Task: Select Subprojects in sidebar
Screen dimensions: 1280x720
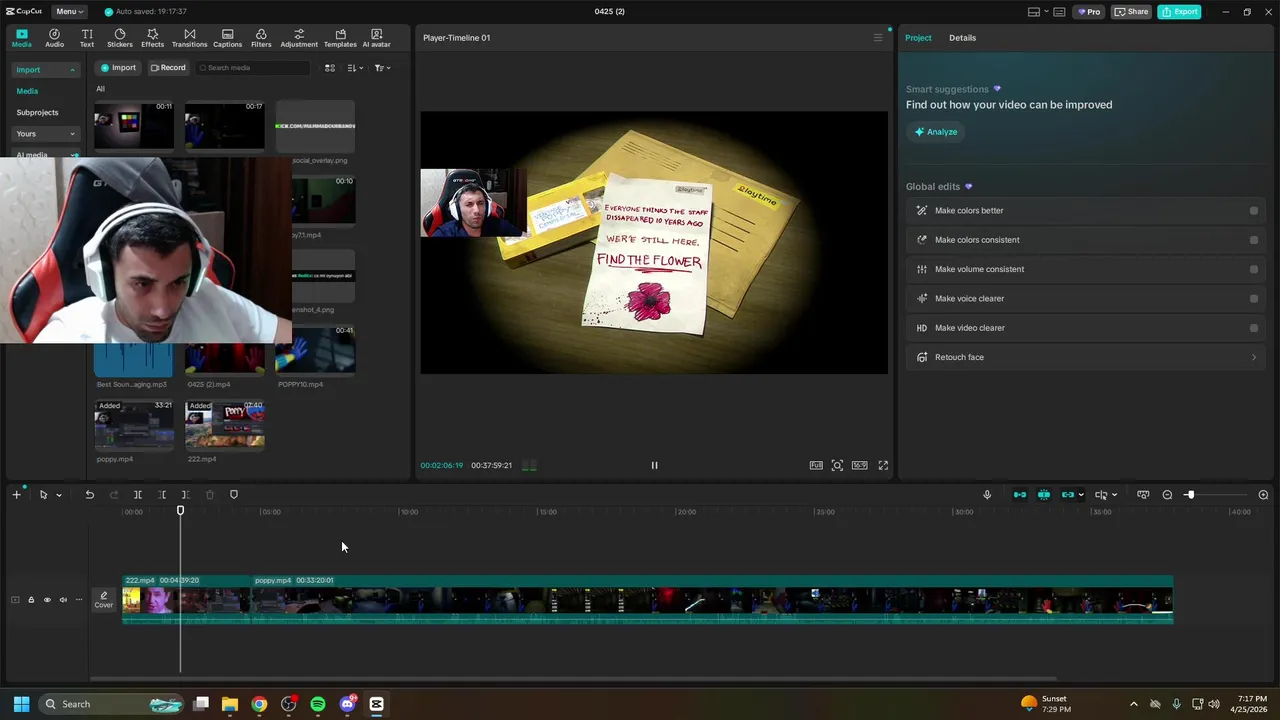Action: pos(37,113)
